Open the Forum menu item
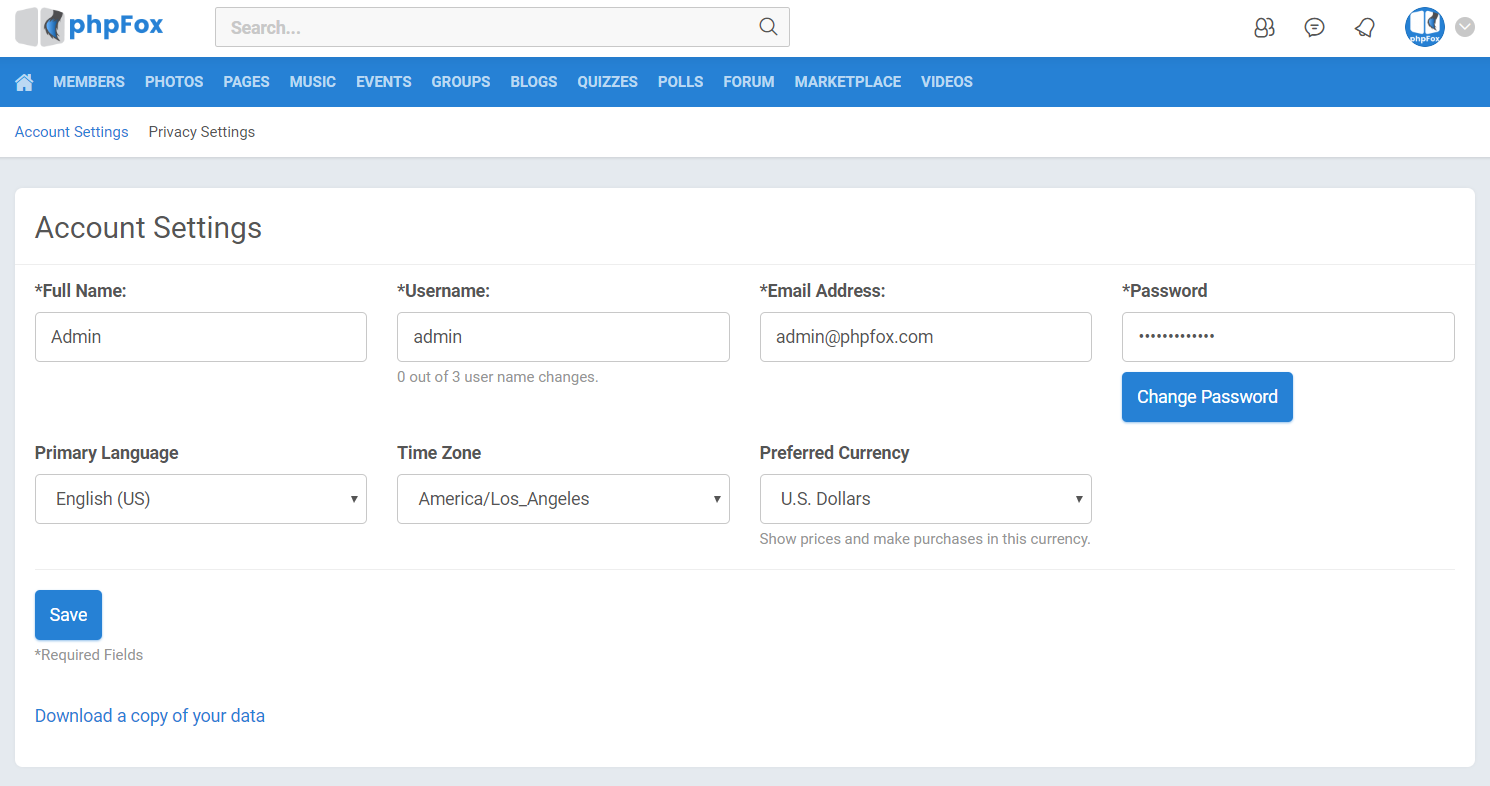 (x=748, y=82)
